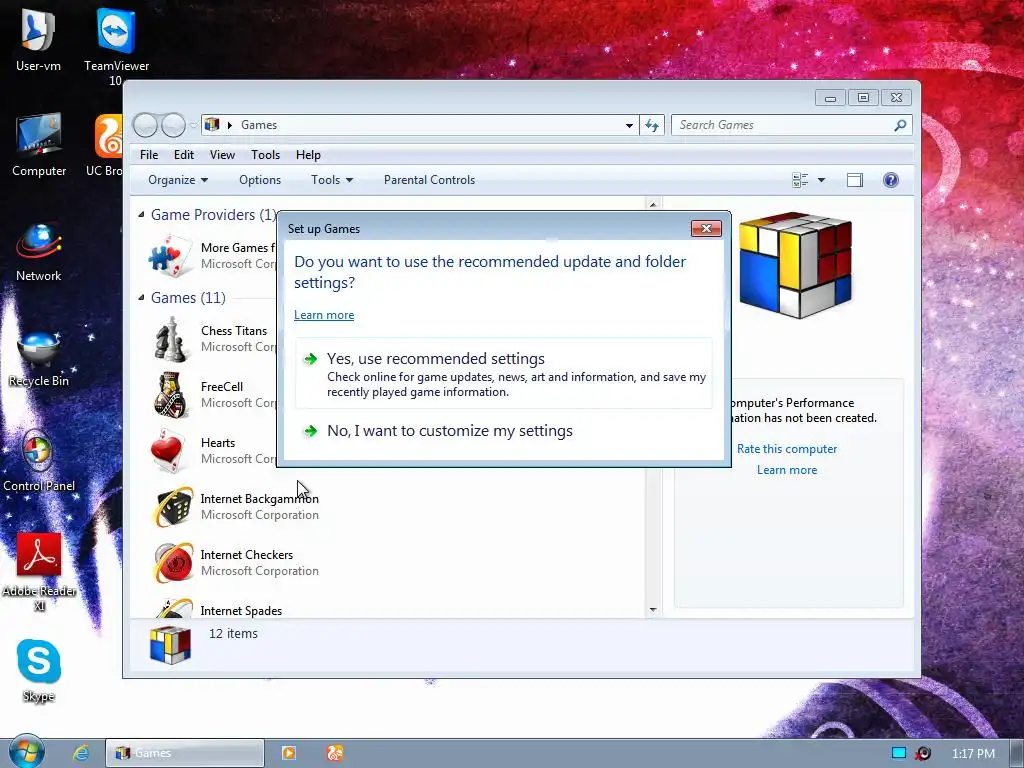Screen dimensions: 1024x768
Task: Open Internet Explorer from the taskbar
Action: [x=81, y=753]
